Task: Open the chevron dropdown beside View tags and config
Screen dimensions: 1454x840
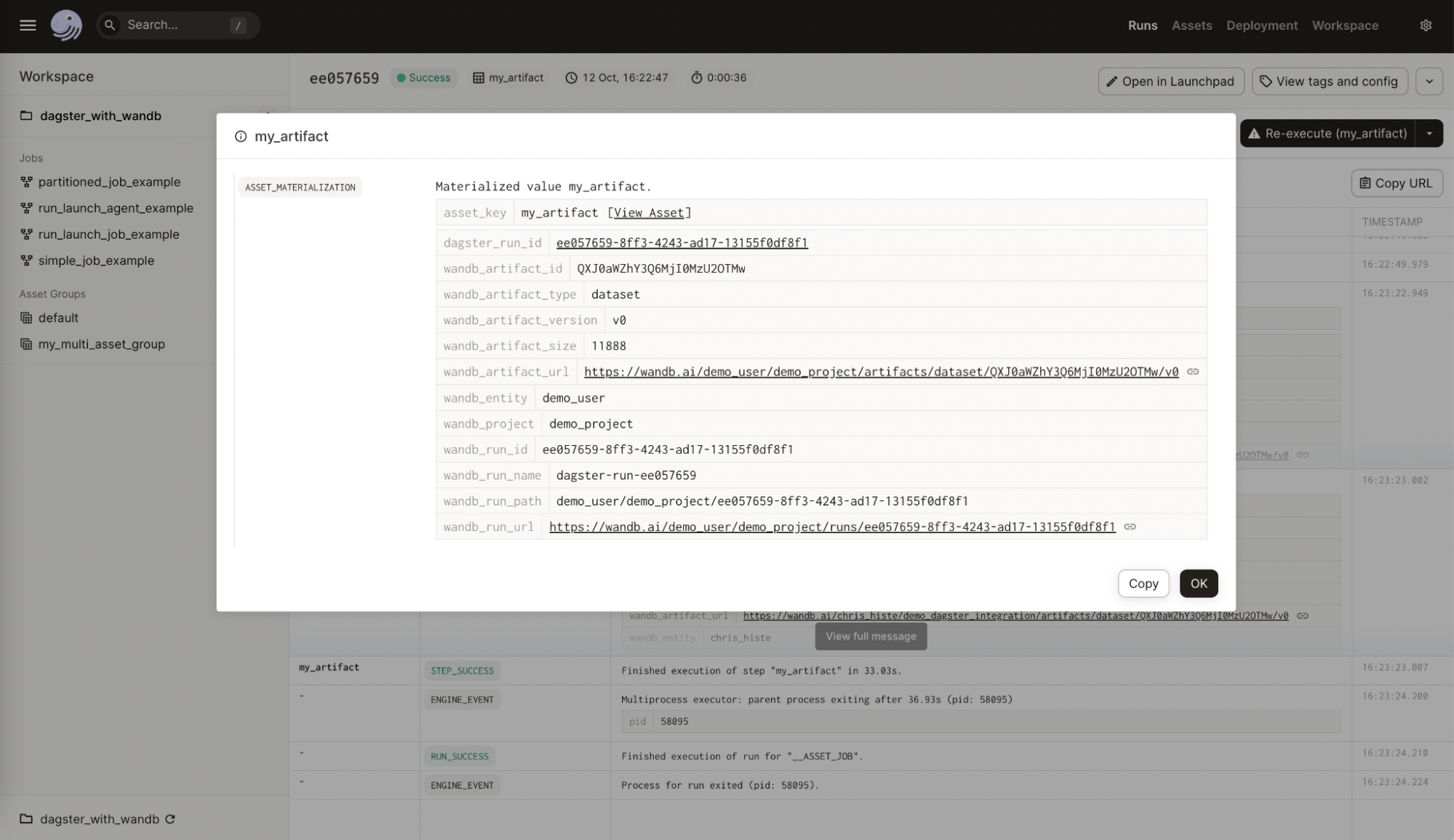Action: click(1429, 81)
